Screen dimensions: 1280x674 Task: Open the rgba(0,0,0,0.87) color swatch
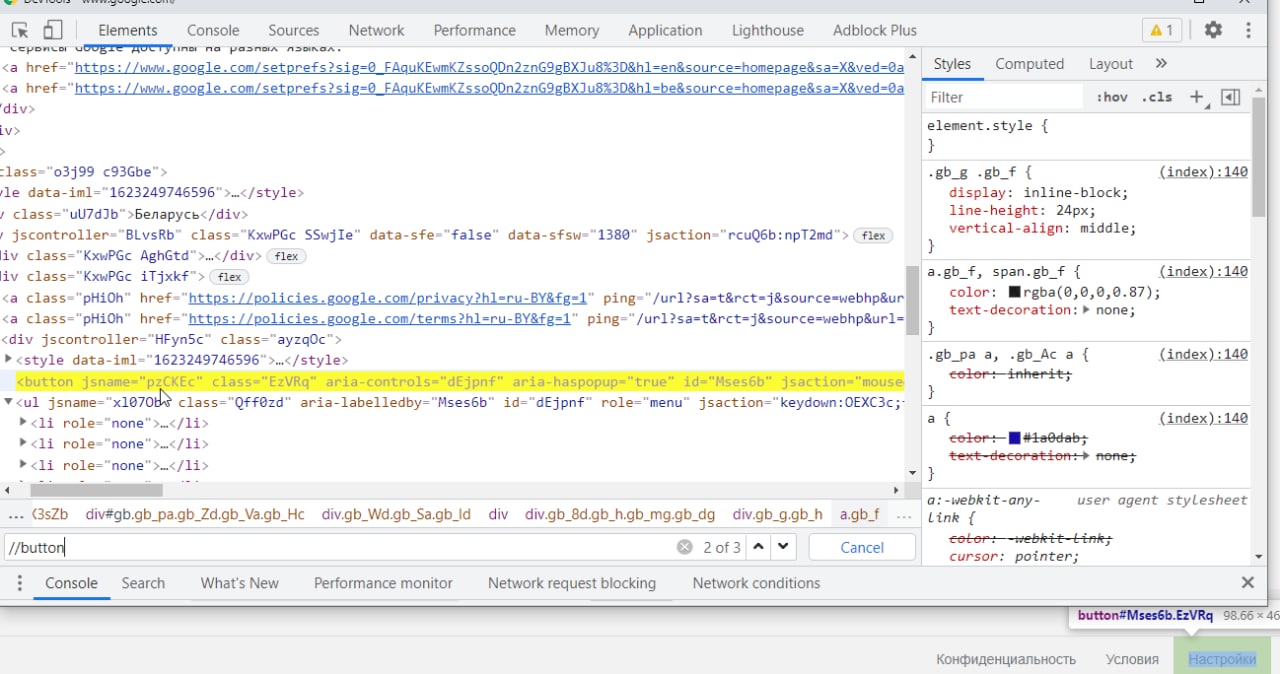(1014, 292)
